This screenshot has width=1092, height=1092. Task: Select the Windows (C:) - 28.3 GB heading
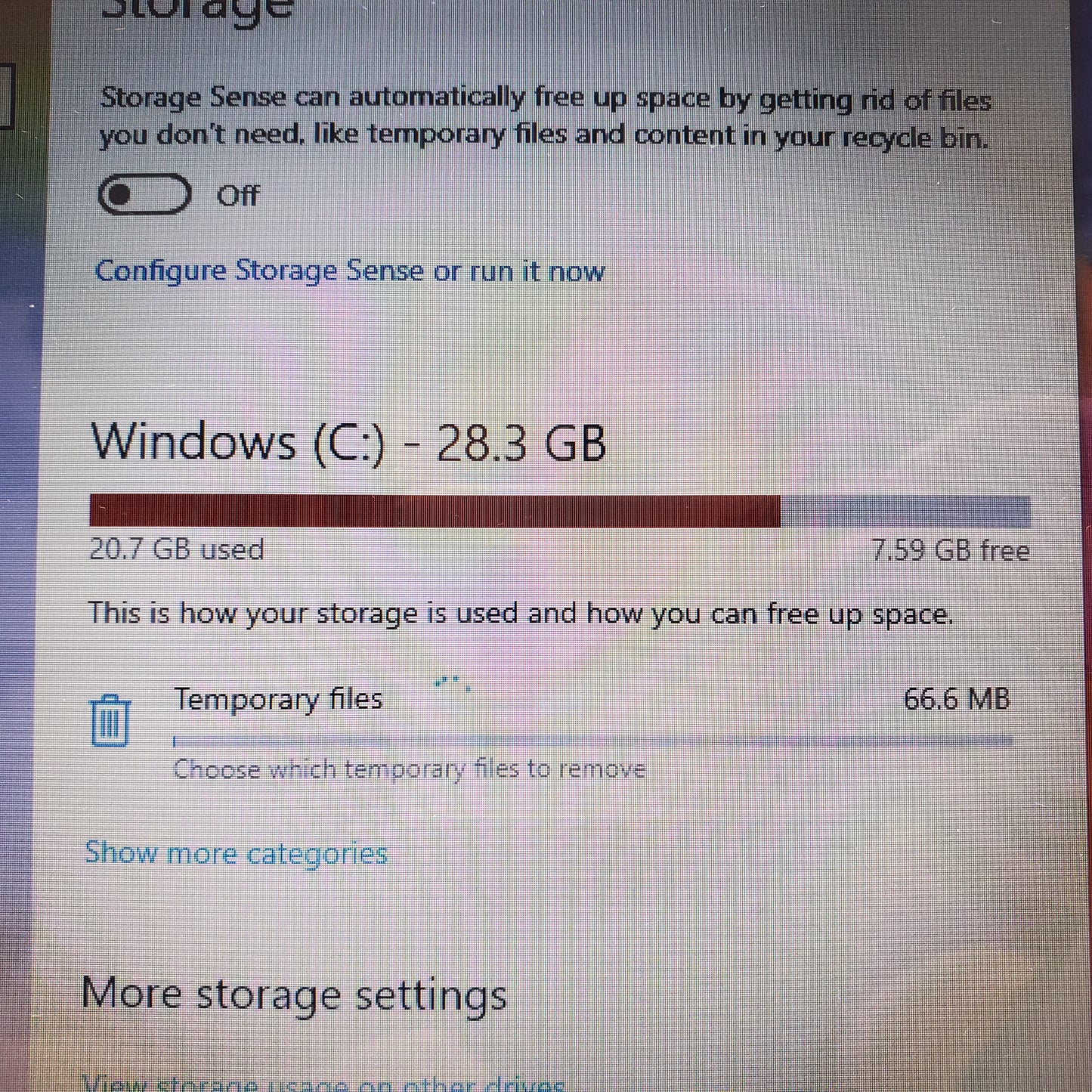pyautogui.click(x=348, y=442)
